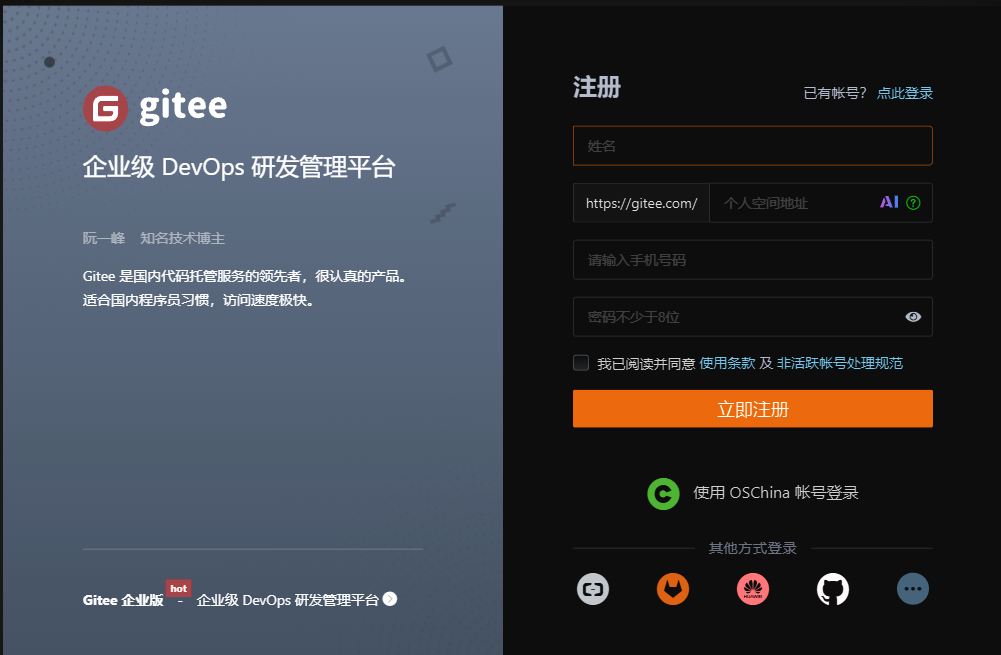Screen dimensions: 1001x655
Task: Click the 注册 heading
Action: 597,87
